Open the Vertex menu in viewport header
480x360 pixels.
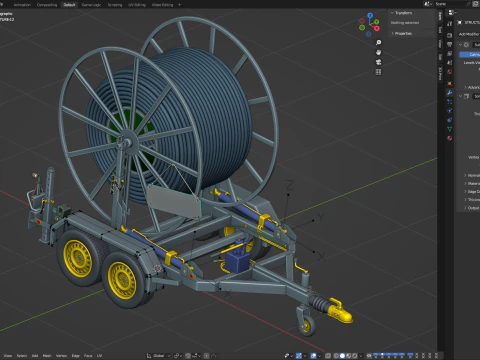coord(61,356)
